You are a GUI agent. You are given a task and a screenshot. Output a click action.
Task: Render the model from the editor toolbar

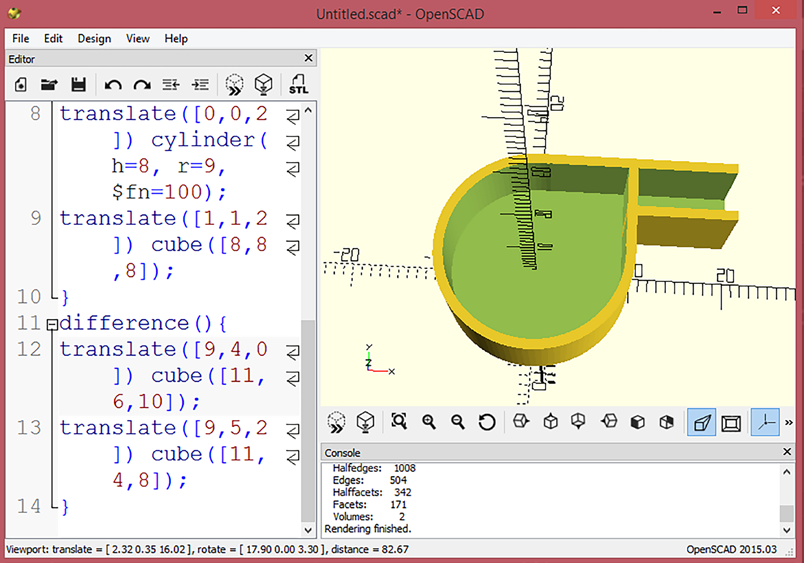[264, 85]
